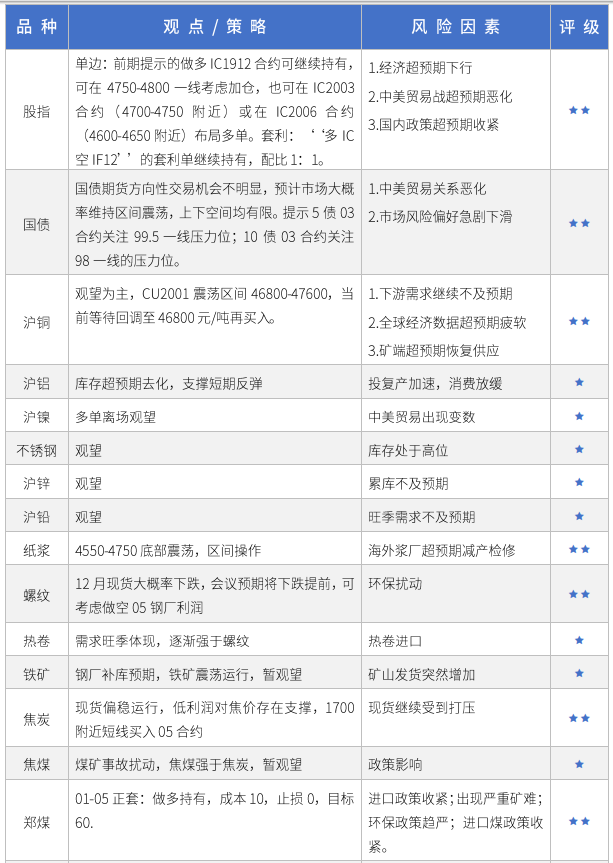Click risk text 3.国内政策超预期收紧
This screenshot has height=863, width=613.
point(433,125)
